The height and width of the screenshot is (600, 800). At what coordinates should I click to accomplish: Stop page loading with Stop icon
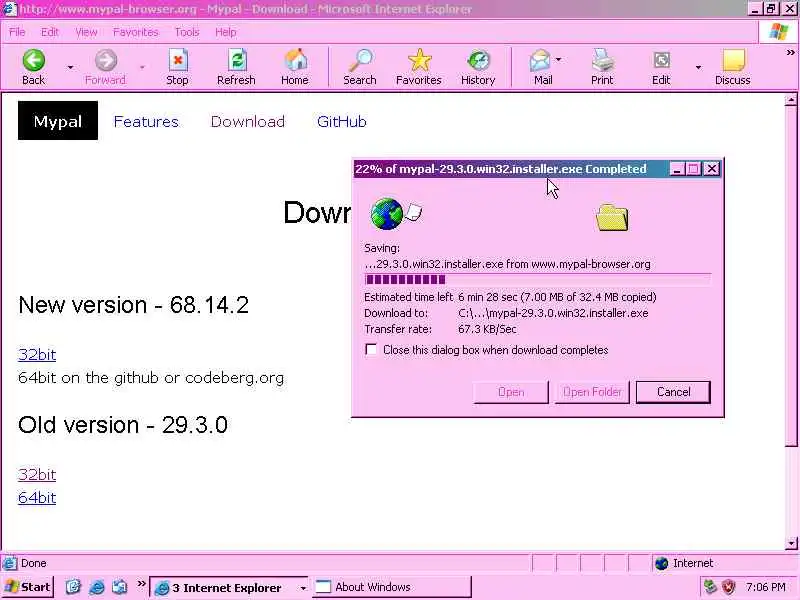tap(178, 60)
